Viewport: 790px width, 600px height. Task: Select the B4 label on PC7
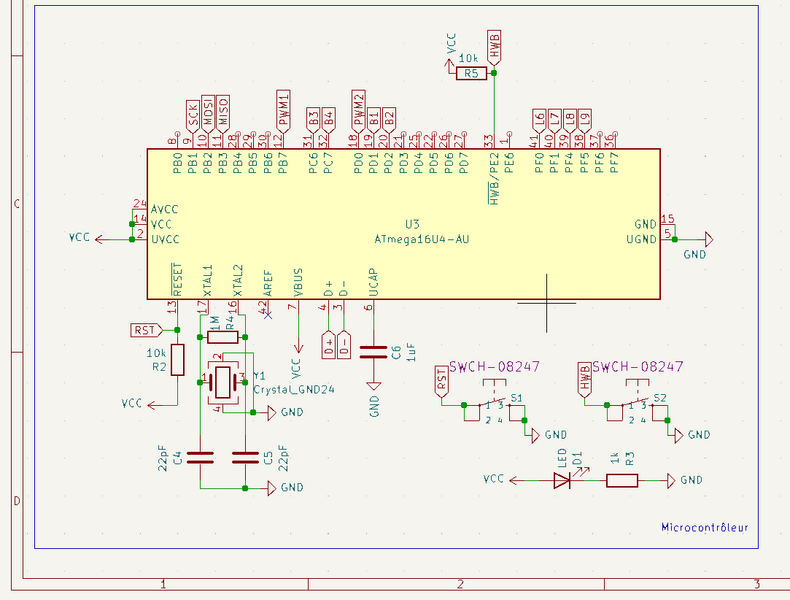(x=328, y=119)
